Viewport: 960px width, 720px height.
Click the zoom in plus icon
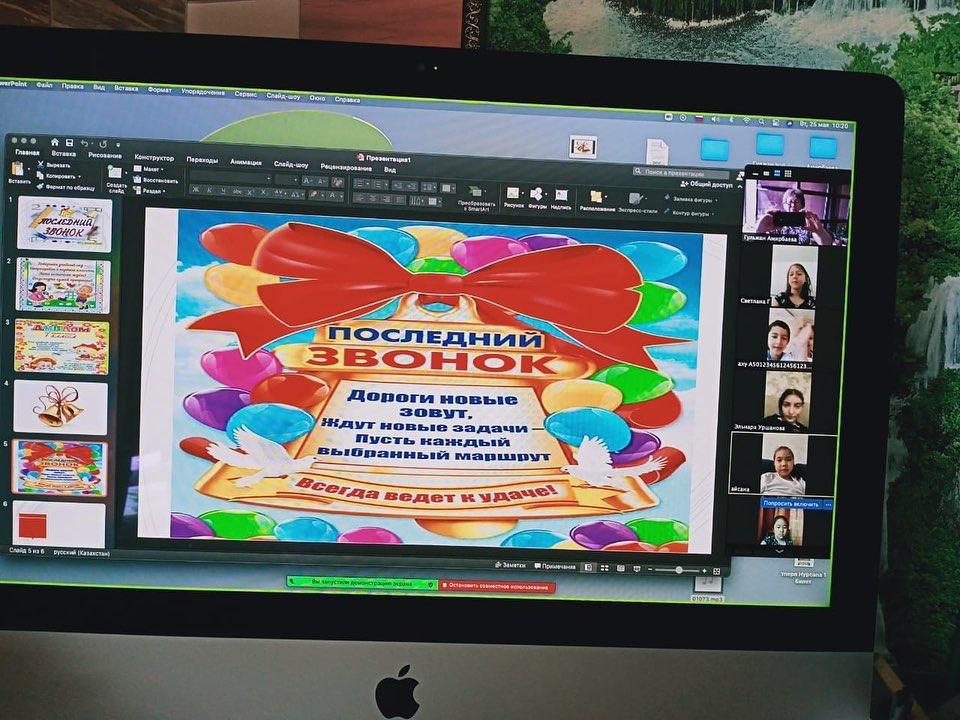click(704, 571)
